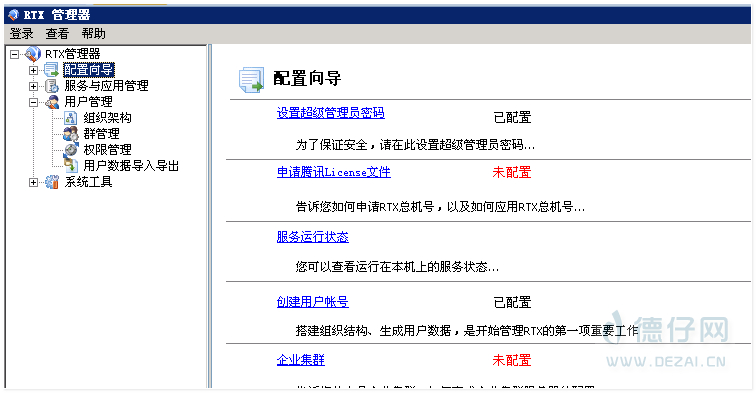Select the 权限管理 icon
Viewport: 756px width, 393px height.
[71, 149]
